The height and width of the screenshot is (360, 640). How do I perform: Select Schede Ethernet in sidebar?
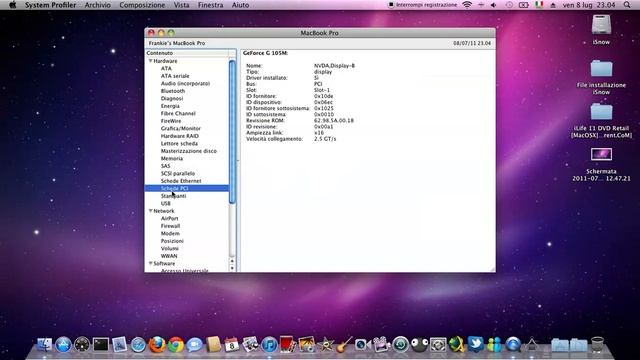181,181
